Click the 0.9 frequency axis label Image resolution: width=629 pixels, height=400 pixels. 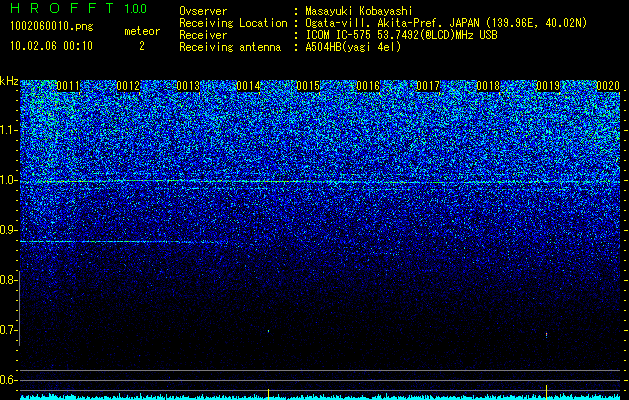coord(7,230)
